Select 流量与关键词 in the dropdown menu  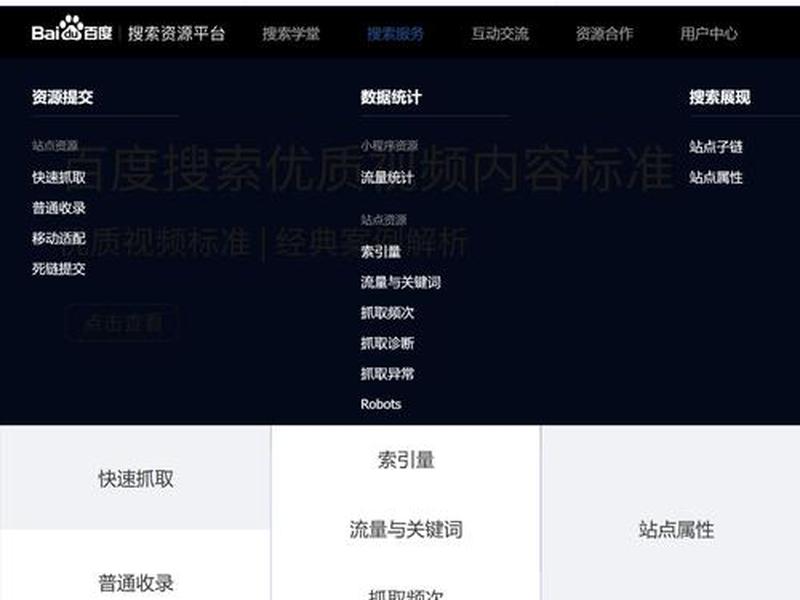(401, 282)
